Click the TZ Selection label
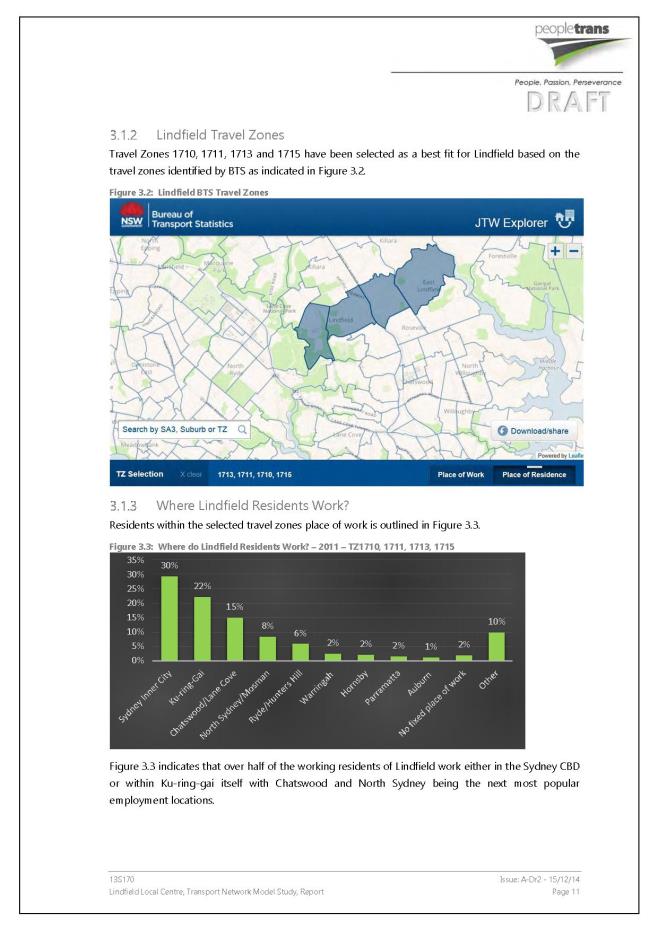The height and width of the screenshot is (930, 658). (139, 474)
